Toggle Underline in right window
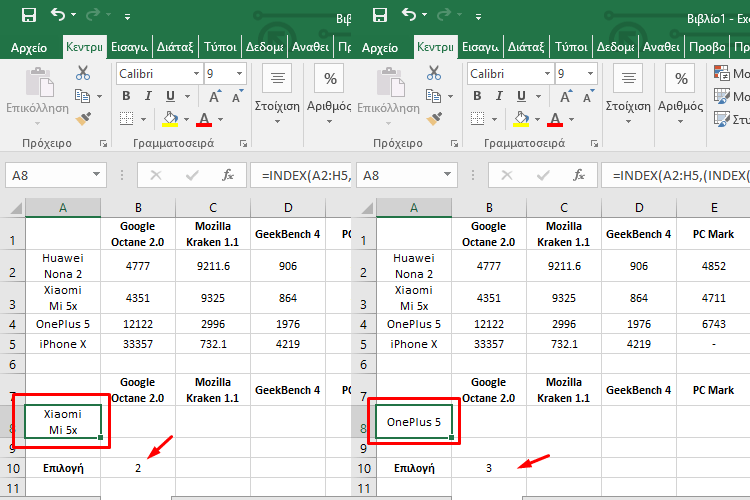Viewport: 750px width, 500px height. (521, 96)
